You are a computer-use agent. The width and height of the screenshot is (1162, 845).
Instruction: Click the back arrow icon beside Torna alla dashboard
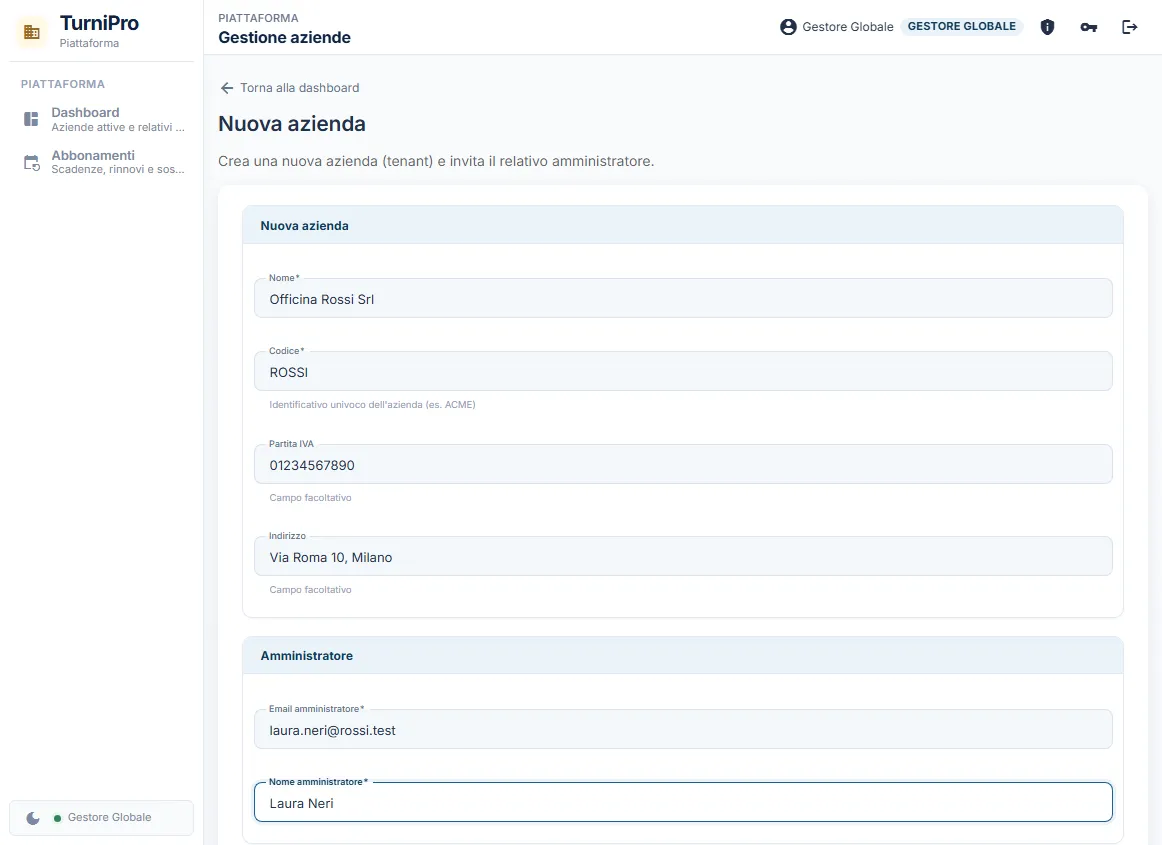227,88
